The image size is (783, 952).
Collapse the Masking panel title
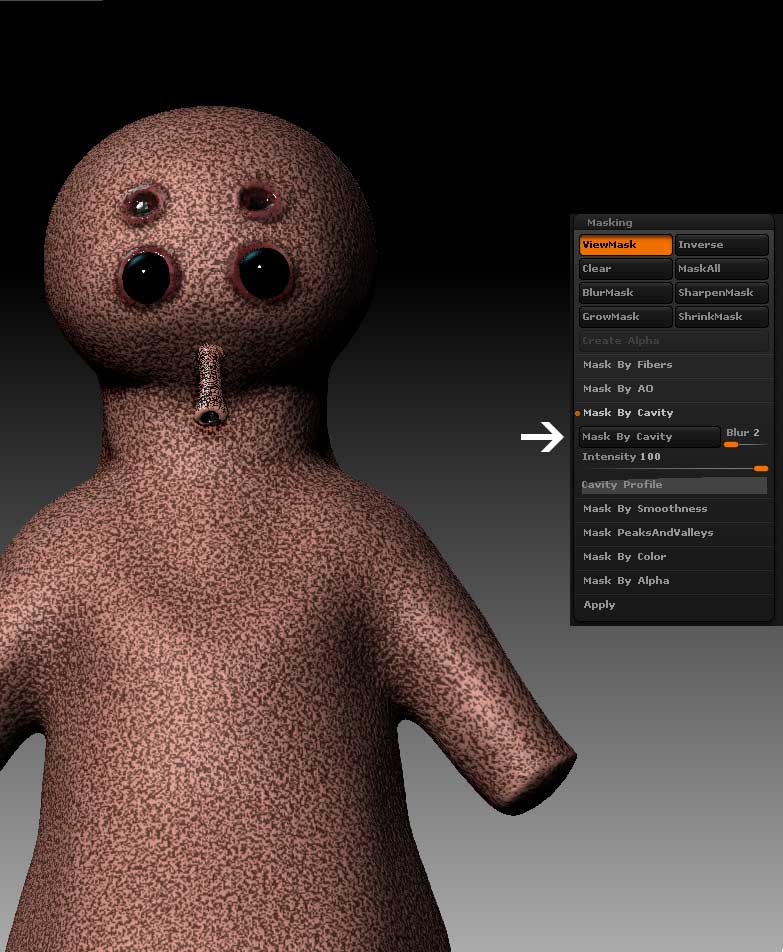pos(609,223)
